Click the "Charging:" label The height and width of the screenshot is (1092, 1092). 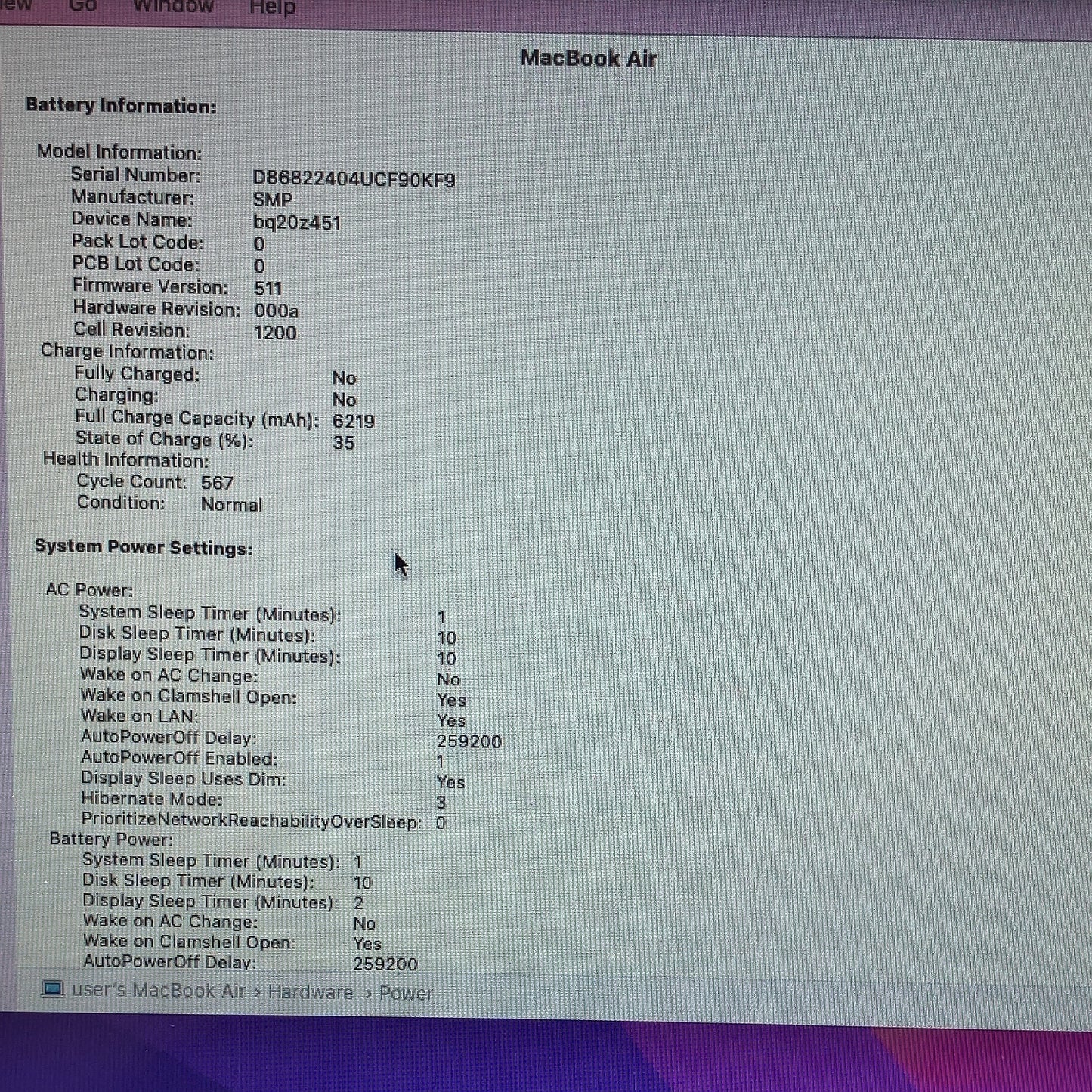coord(117,395)
